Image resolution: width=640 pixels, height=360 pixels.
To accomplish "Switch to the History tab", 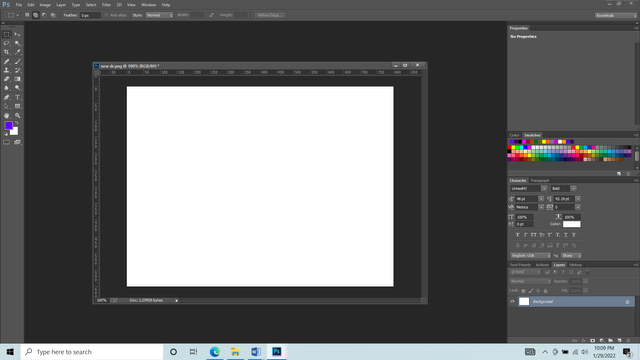I will click(x=576, y=265).
